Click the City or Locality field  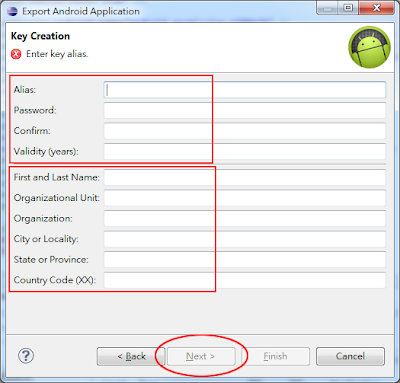point(245,239)
